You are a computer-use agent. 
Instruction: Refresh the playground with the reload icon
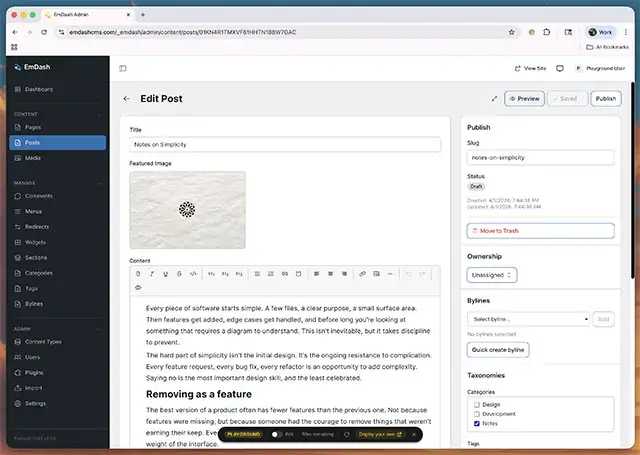[347, 434]
